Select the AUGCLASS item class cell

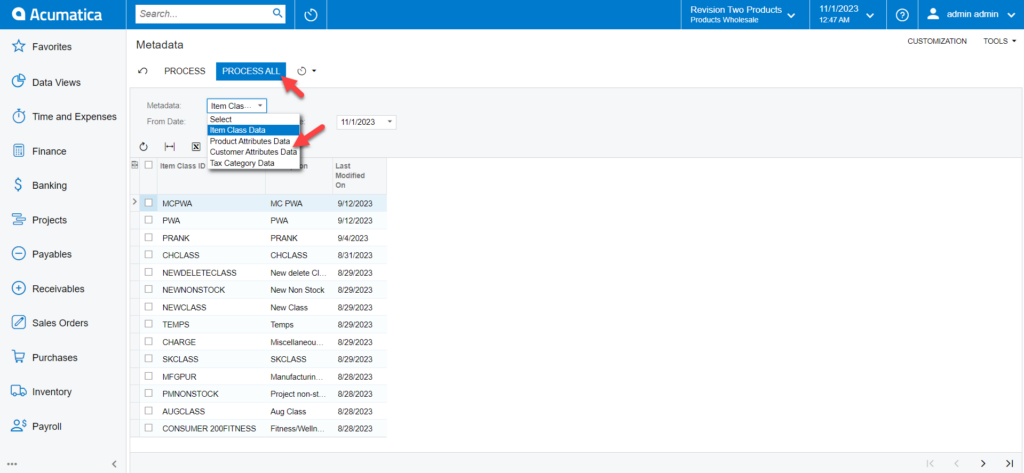tap(212, 411)
